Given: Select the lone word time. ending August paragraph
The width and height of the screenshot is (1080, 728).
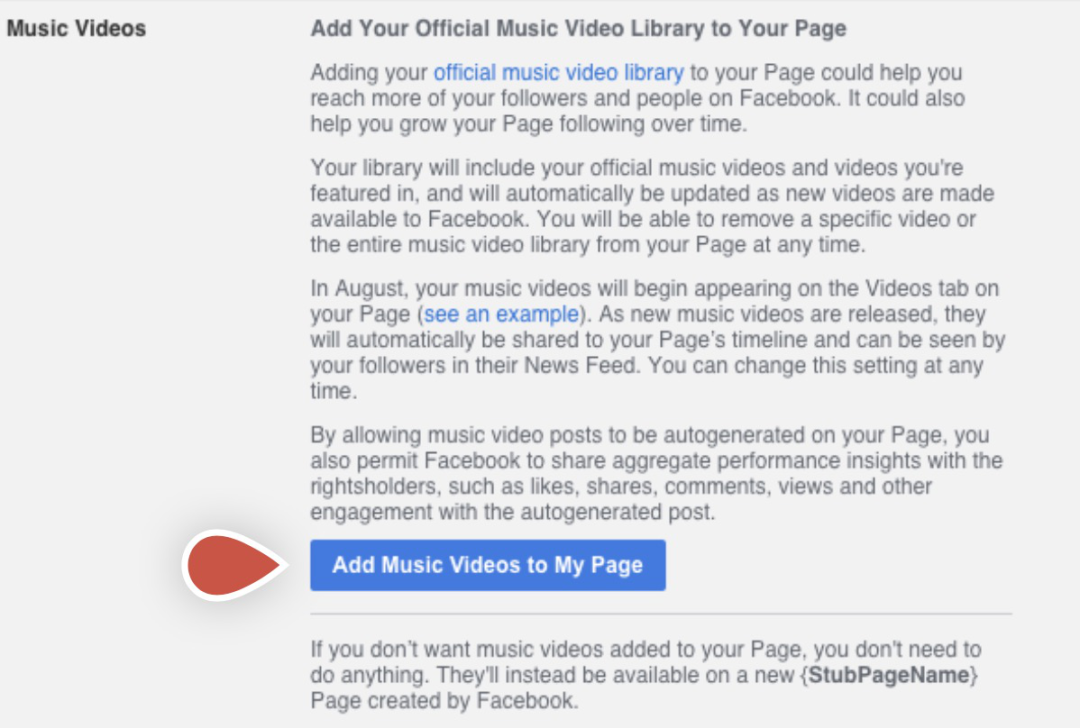Looking at the screenshot, I should tap(334, 391).
